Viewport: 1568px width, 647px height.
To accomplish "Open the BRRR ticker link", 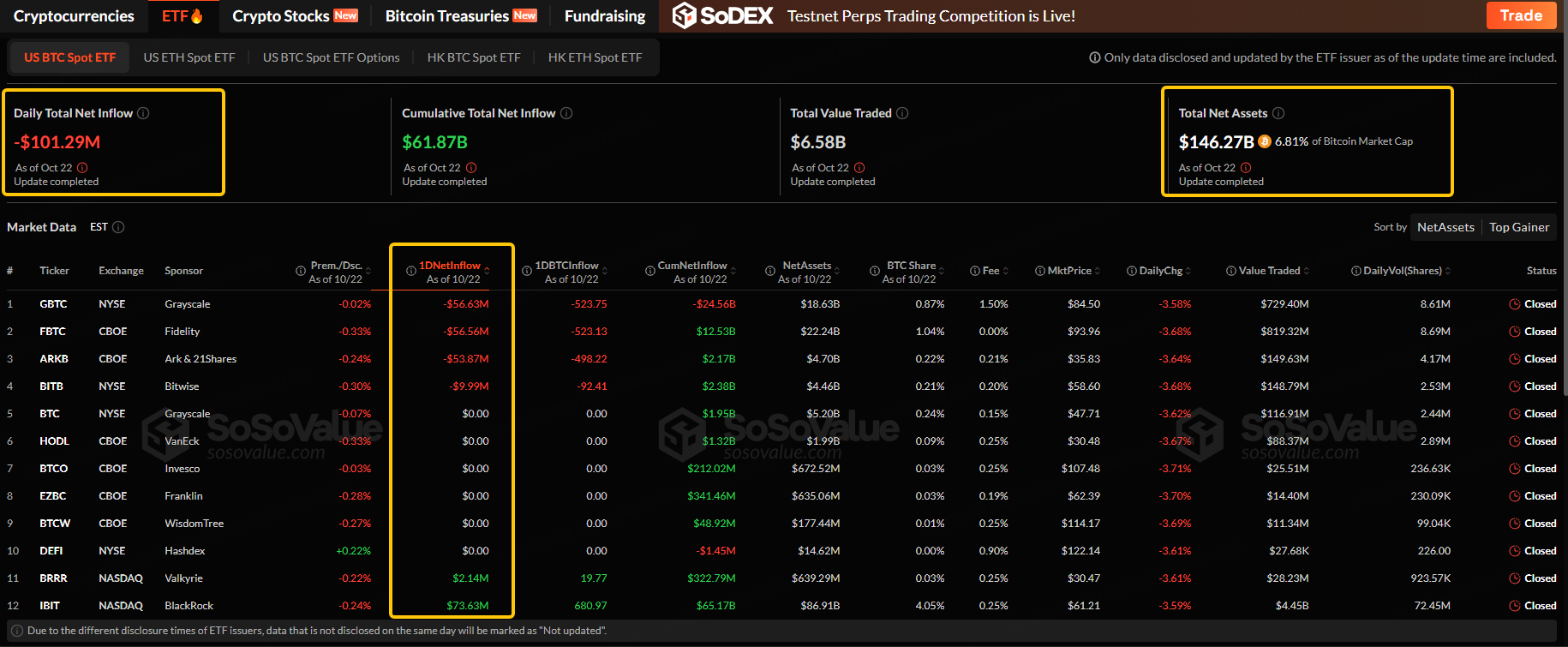I will coord(53,578).
